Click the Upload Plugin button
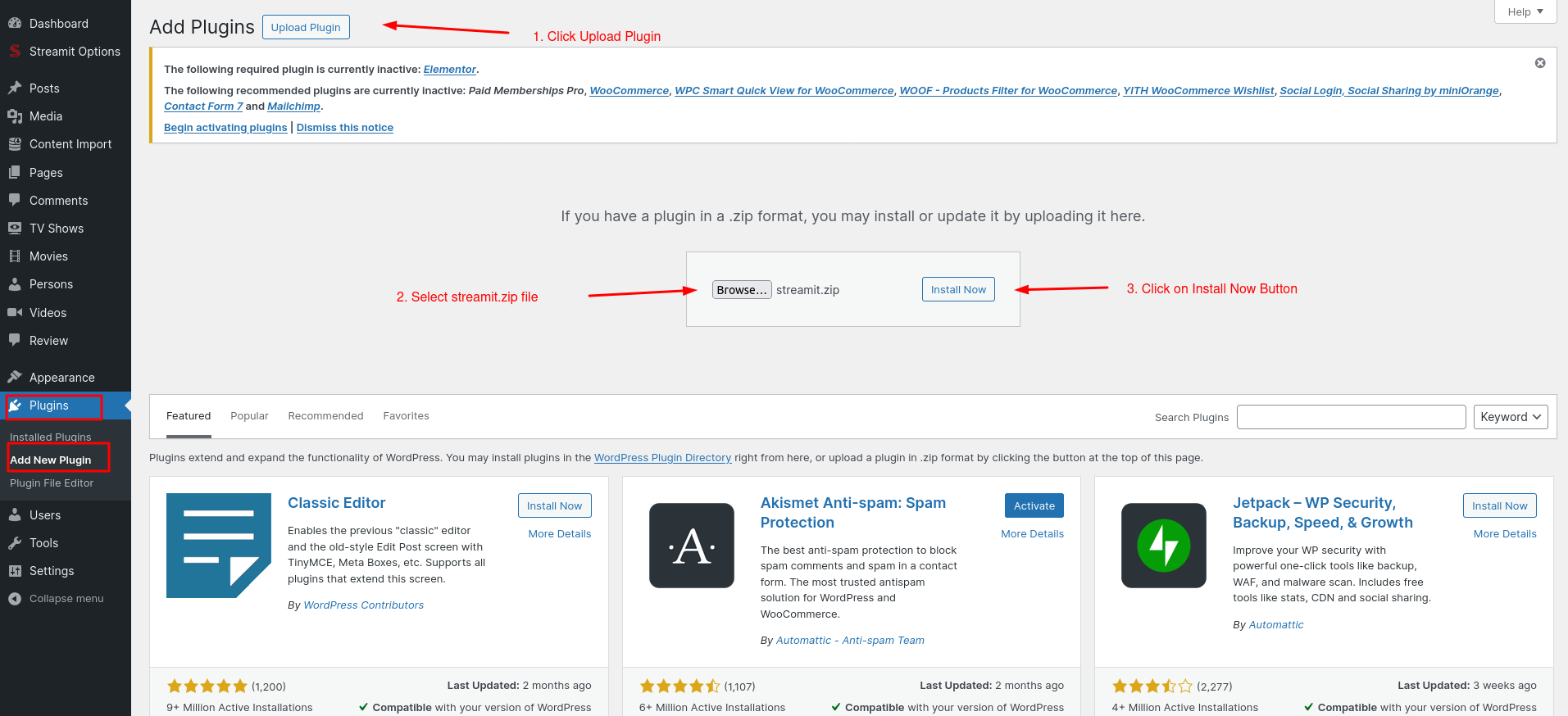The image size is (1568, 716). [x=306, y=27]
